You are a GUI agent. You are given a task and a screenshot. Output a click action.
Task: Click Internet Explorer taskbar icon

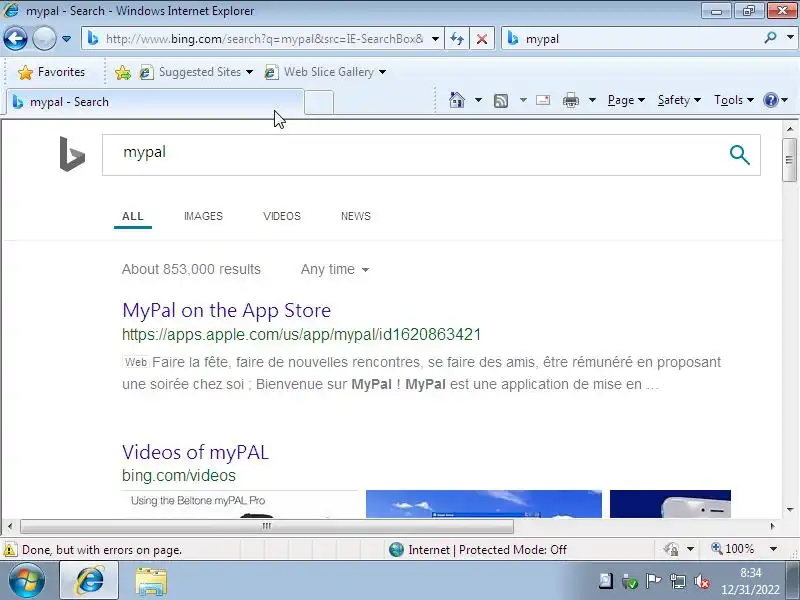(x=89, y=581)
